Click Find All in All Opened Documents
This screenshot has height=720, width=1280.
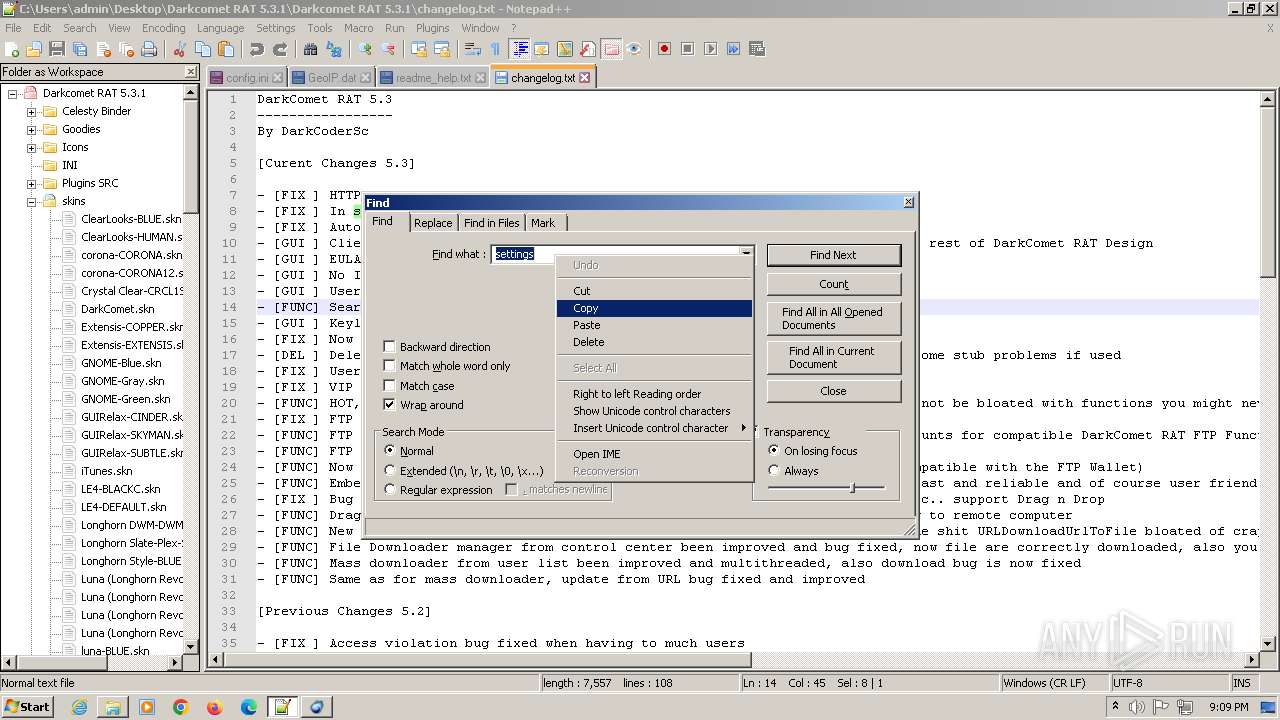pyautogui.click(x=833, y=318)
